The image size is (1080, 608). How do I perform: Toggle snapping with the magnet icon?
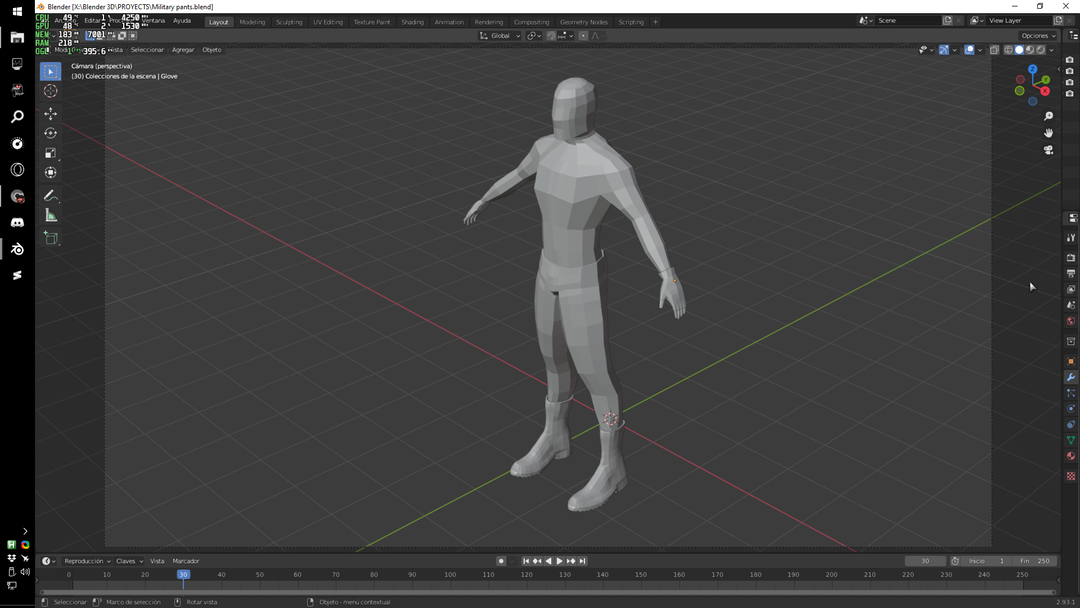click(x=551, y=35)
